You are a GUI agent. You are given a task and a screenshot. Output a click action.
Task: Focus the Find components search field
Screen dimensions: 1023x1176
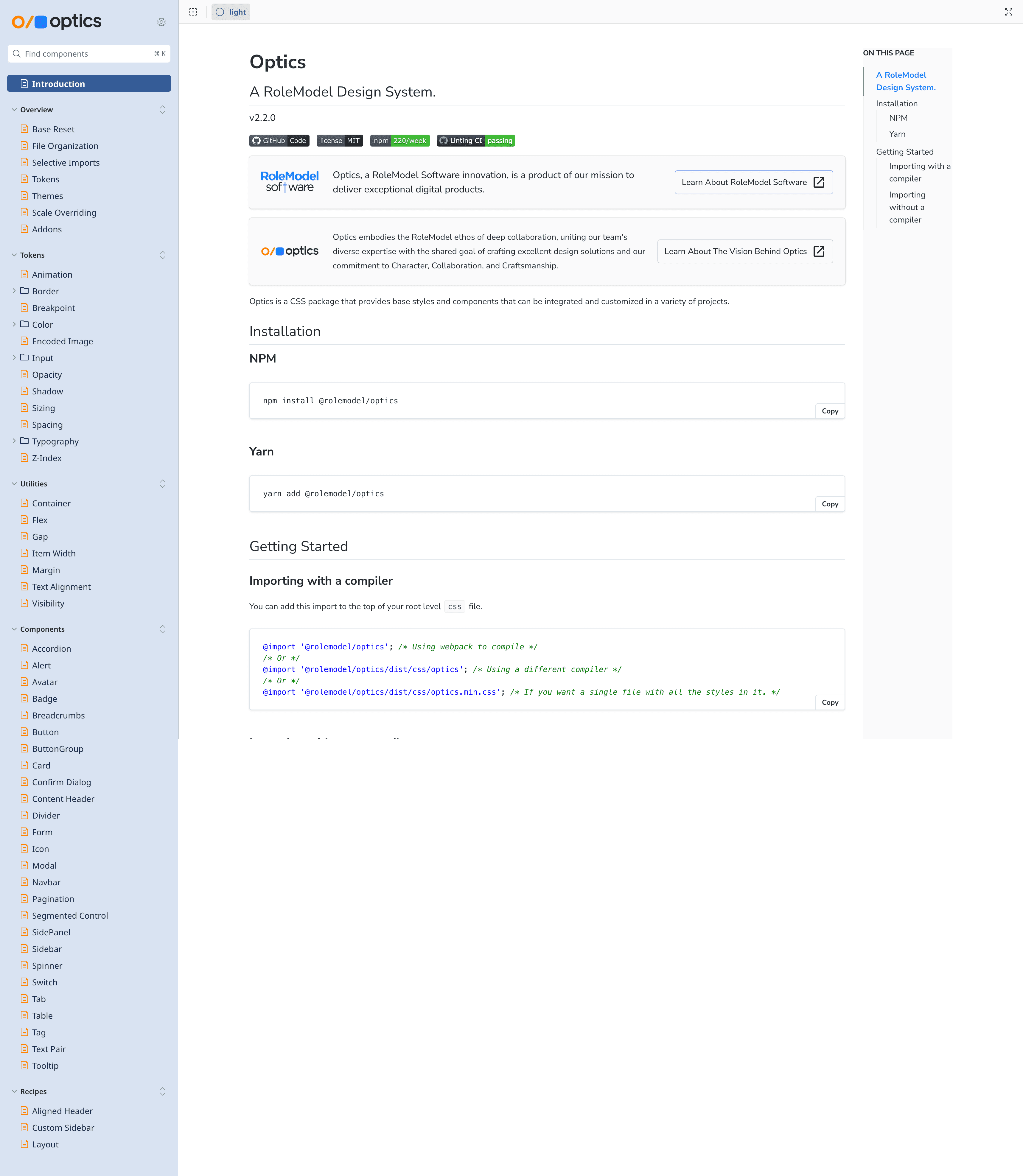click(x=89, y=54)
